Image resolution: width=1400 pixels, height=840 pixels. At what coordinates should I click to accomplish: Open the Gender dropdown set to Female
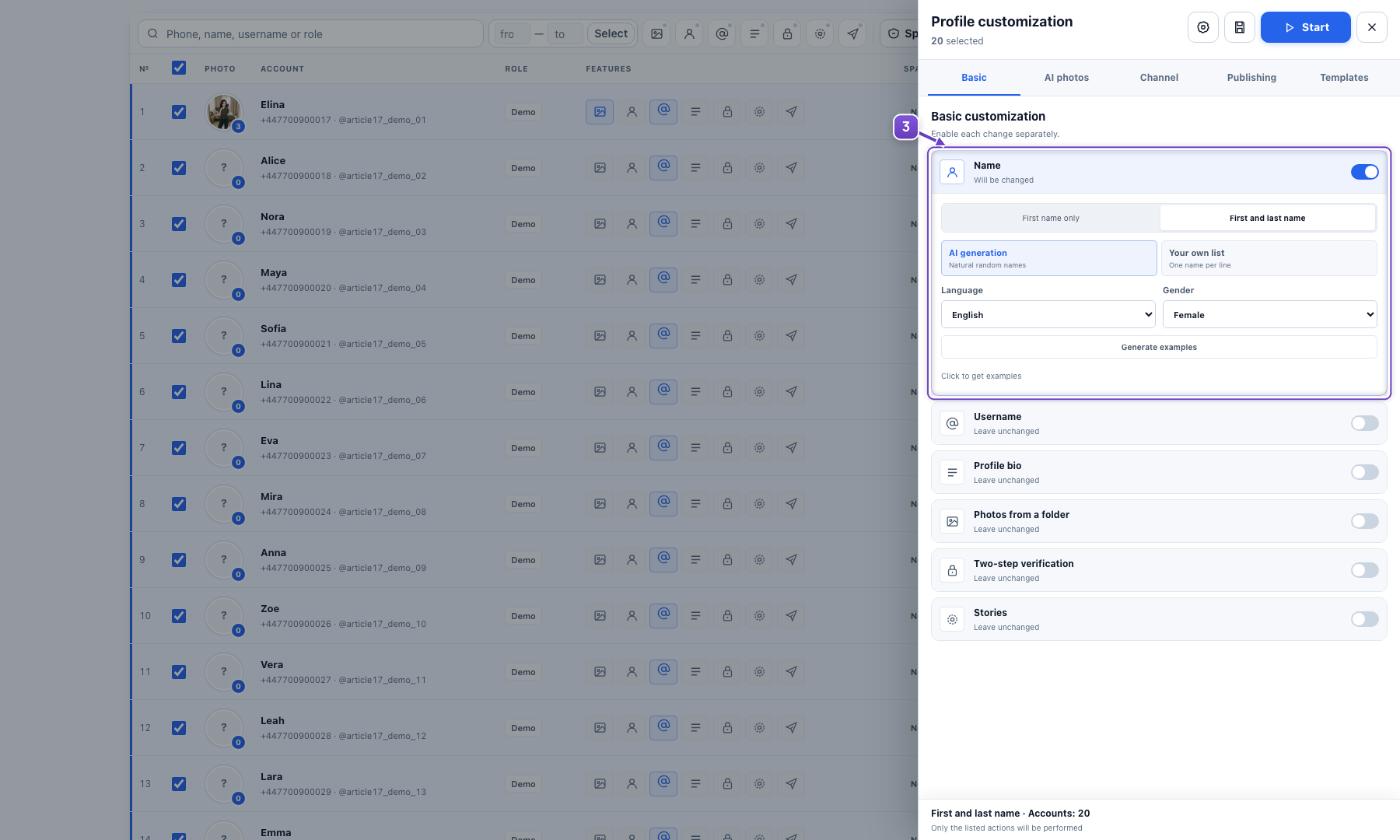(x=1269, y=314)
